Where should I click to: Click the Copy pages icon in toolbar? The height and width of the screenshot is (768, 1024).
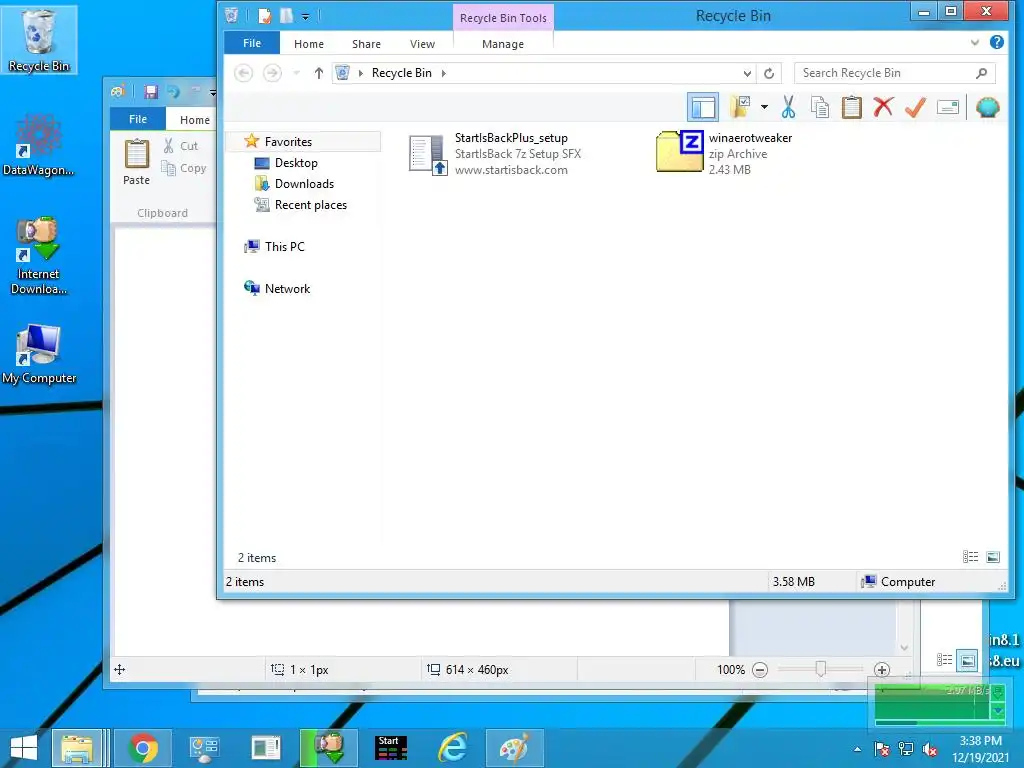click(820, 107)
